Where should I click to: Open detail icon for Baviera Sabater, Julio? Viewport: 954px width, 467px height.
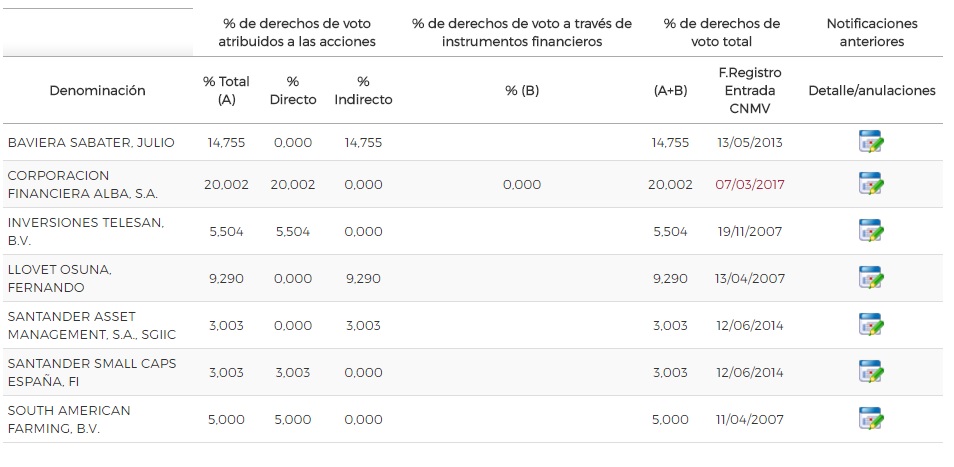point(871,142)
